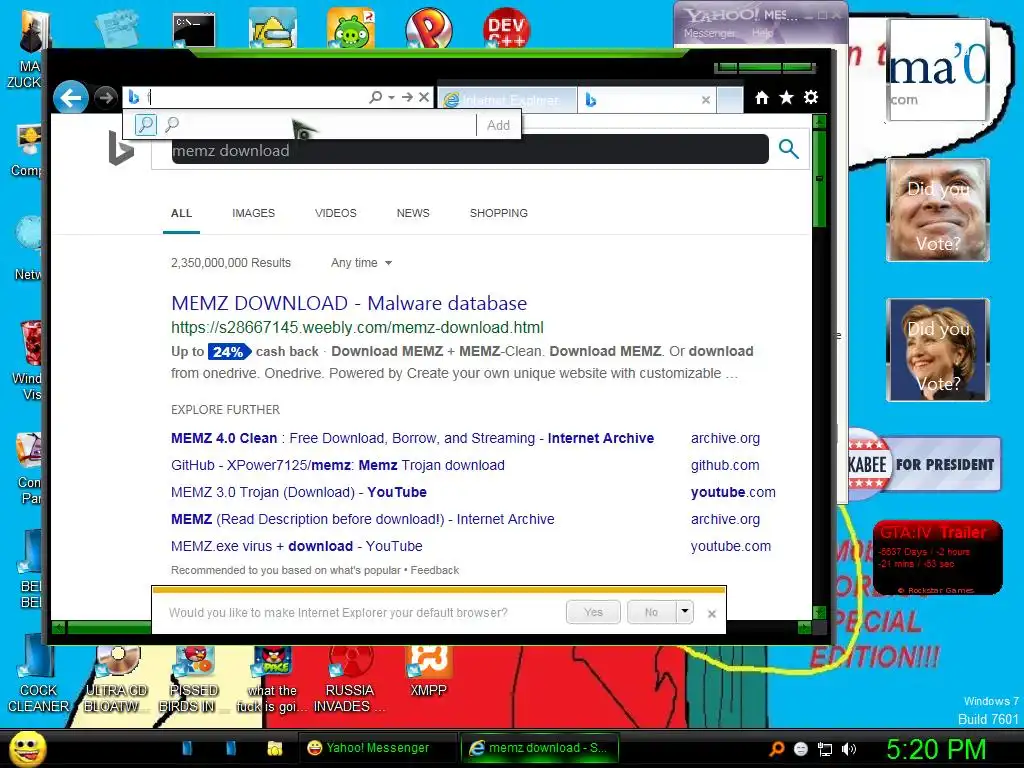The height and width of the screenshot is (768, 1024).
Task: Click the smiley Start button
Action: (28, 748)
